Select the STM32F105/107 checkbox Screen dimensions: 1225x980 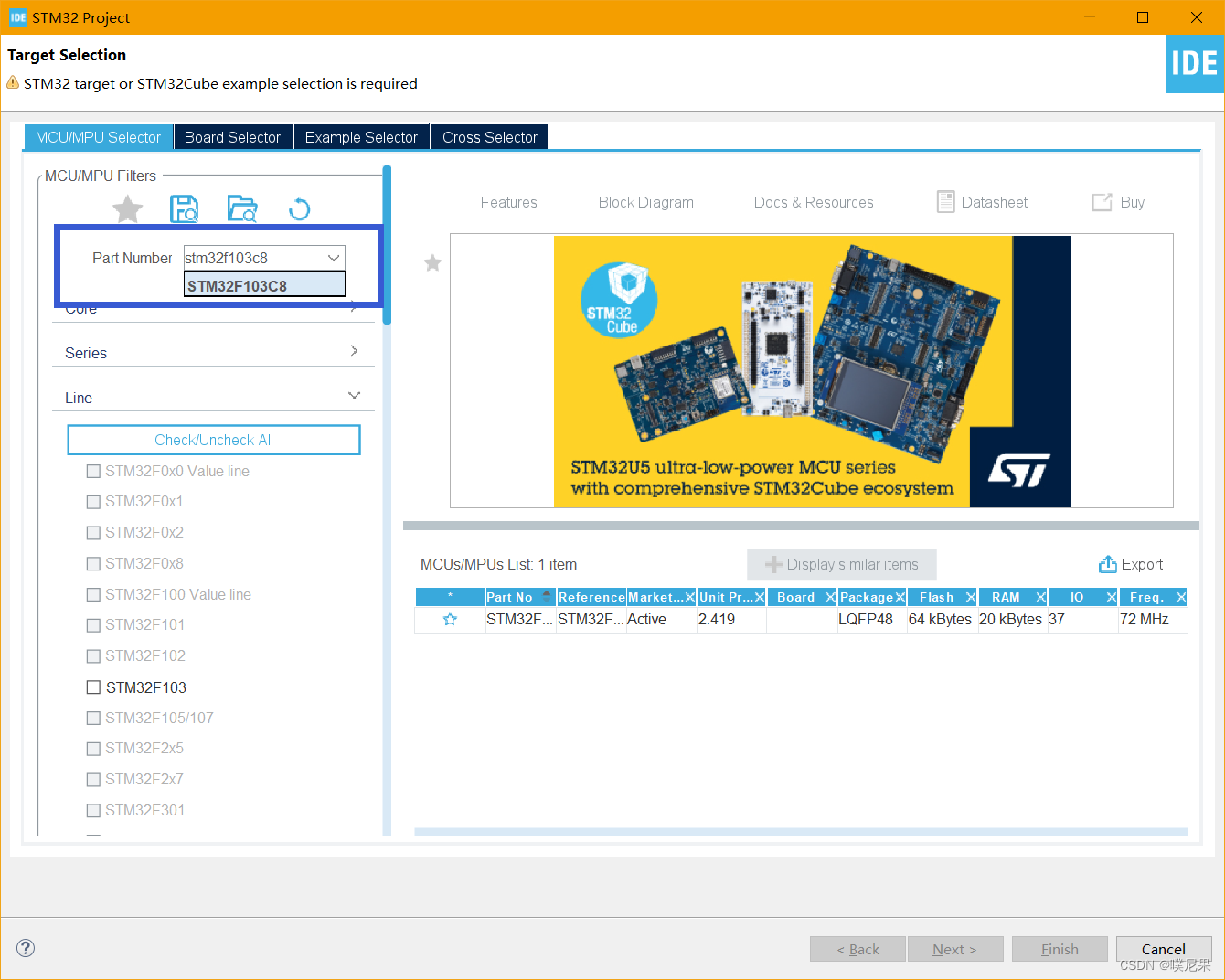93,718
